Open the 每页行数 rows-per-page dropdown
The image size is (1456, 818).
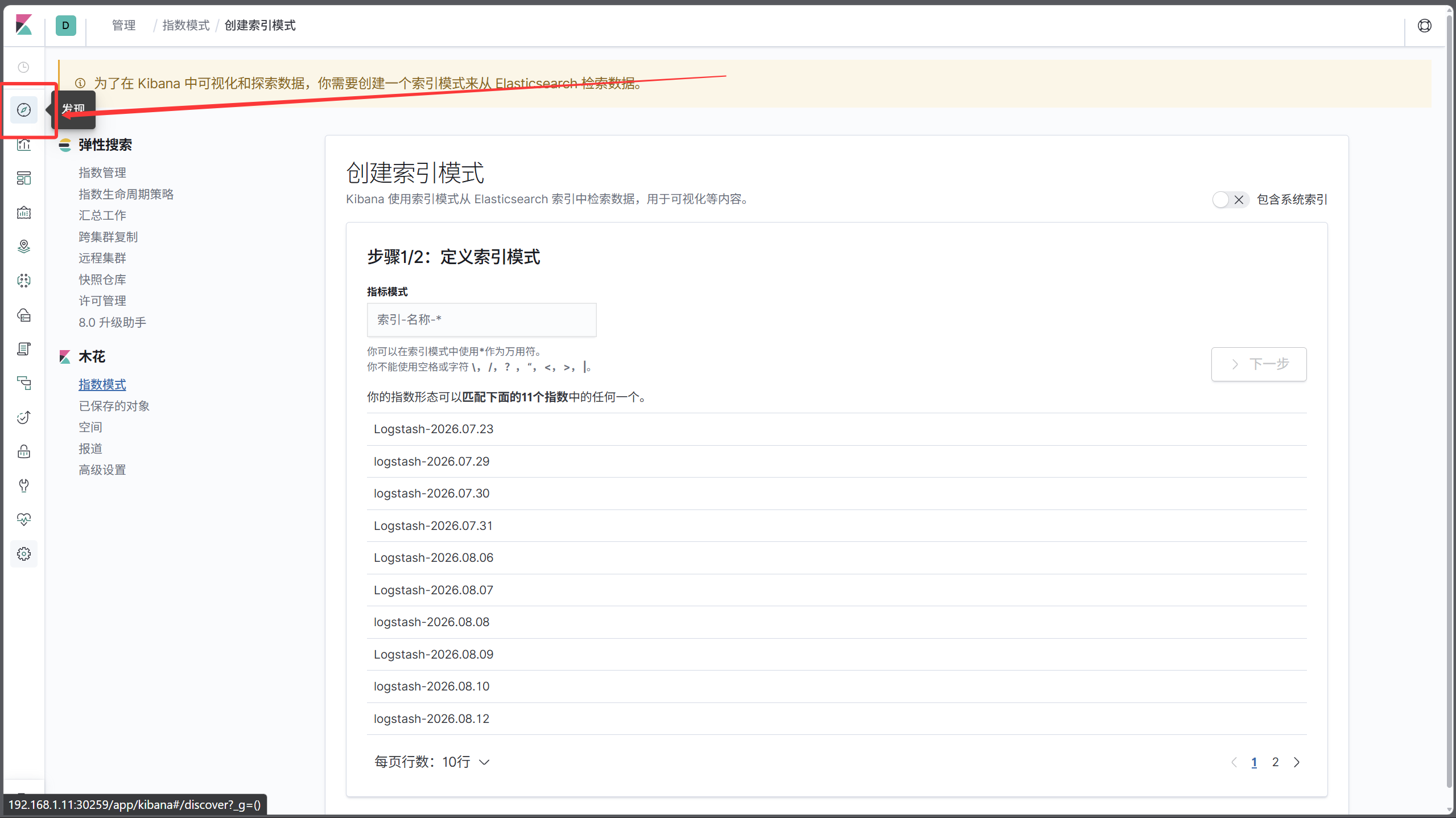pyautogui.click(x=432, y=762)
